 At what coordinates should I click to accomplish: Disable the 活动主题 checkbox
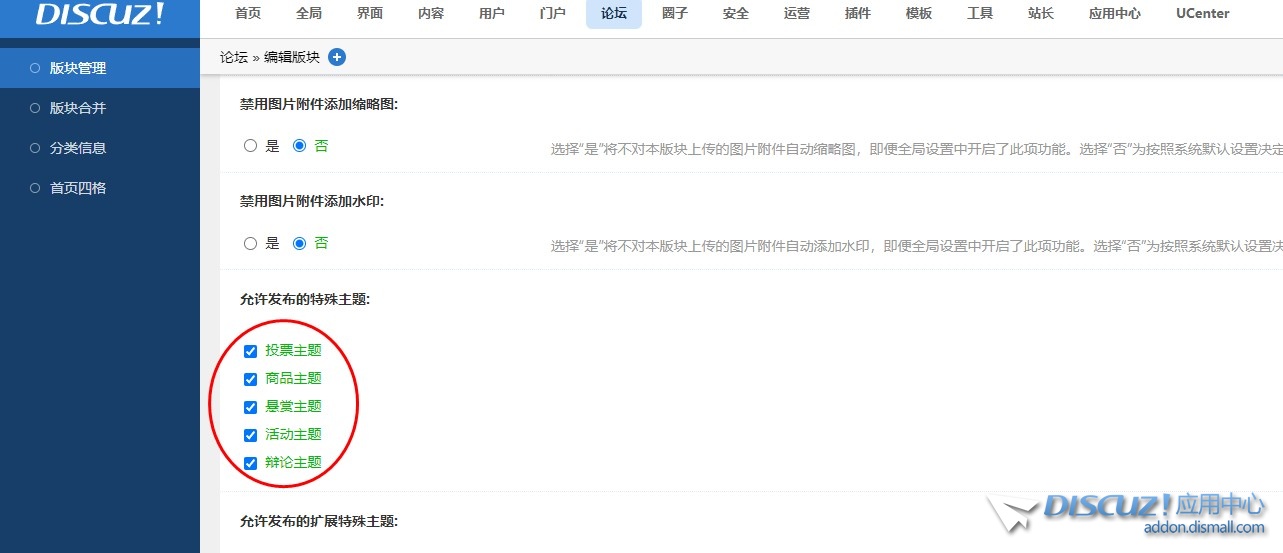tap(251, 435)
